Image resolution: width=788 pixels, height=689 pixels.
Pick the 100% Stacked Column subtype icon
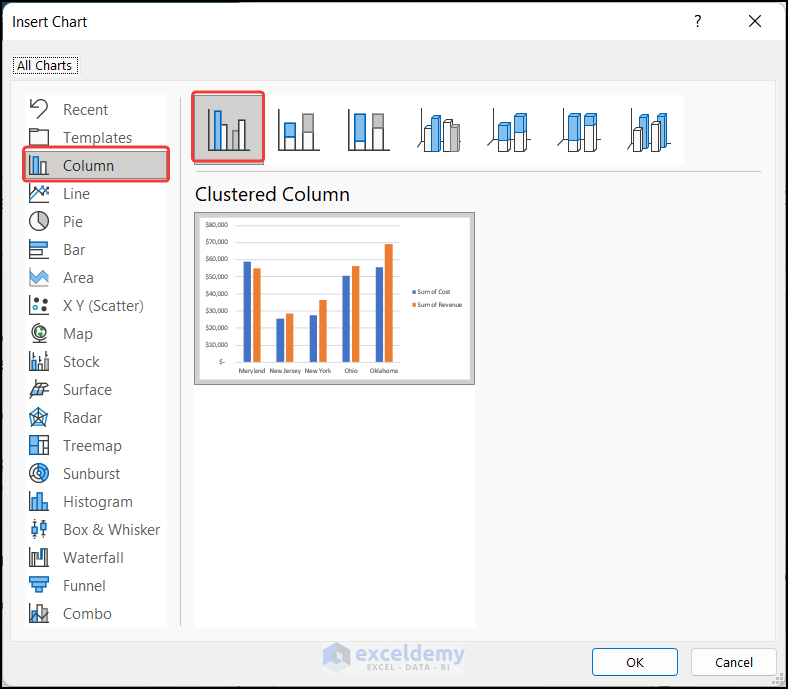(x=369, y=131)
